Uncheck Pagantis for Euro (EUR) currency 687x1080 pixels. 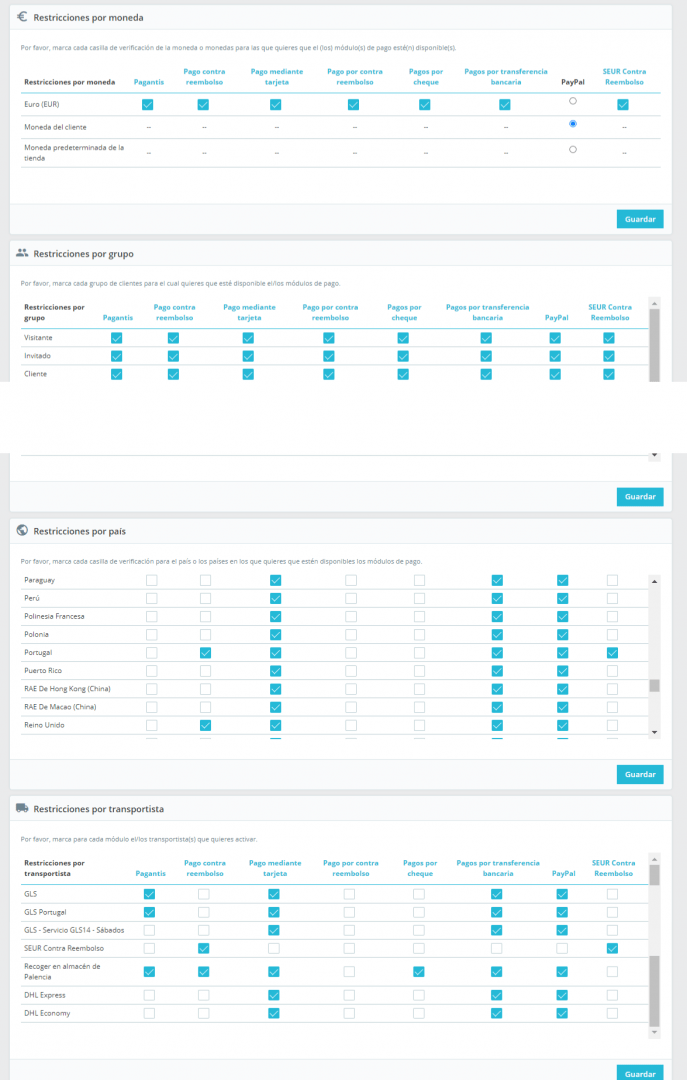(x=147, y=105)
